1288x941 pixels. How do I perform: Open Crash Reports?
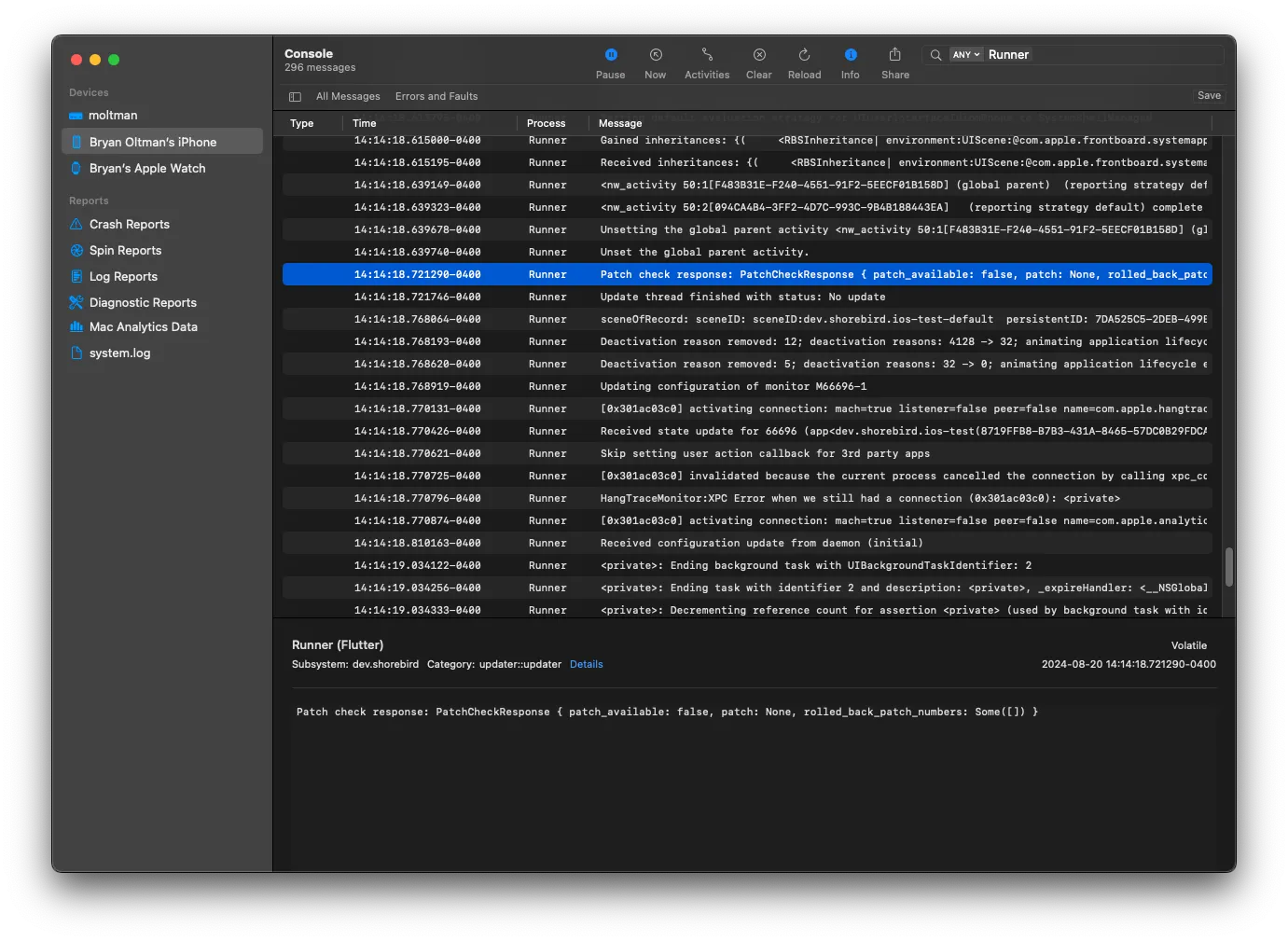click(x=162, y=224)
